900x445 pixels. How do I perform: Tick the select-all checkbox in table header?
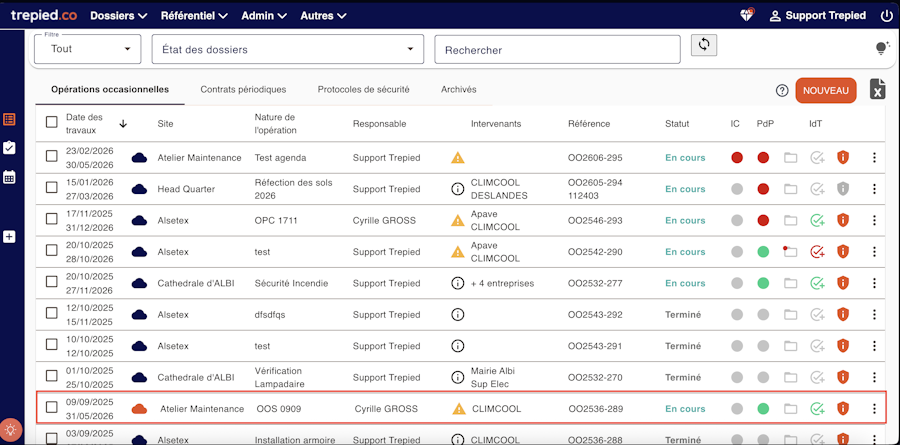52,123
